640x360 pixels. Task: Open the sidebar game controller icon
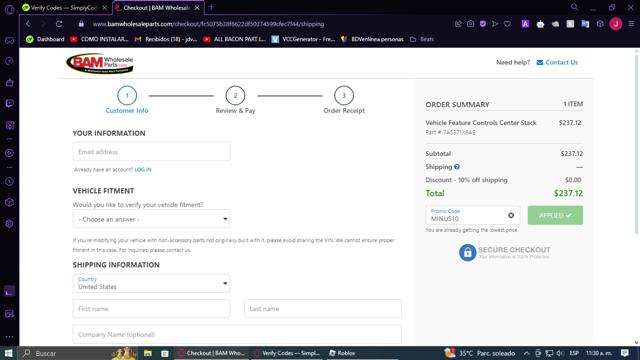(9, 40)
